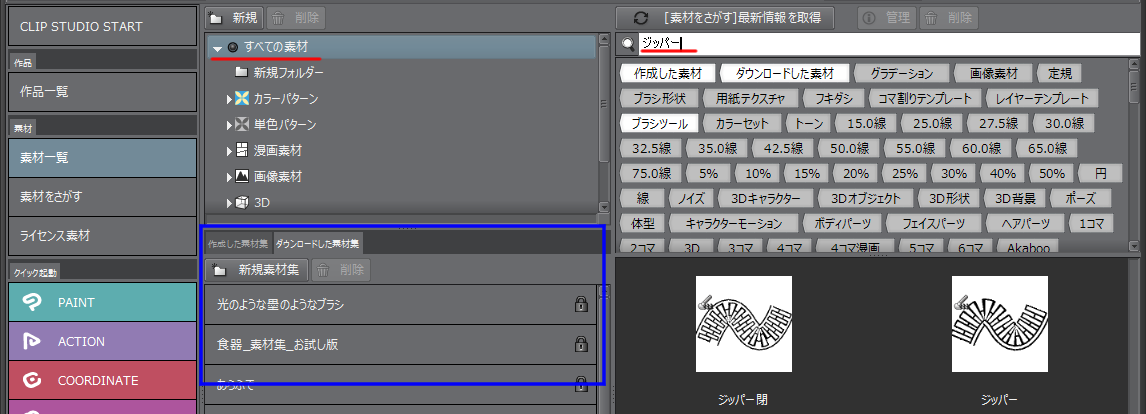The height and width of the screenshot is (414, 1146).
Task: Expand the 画像素材 tree node
Action: [x=229, y=178]
